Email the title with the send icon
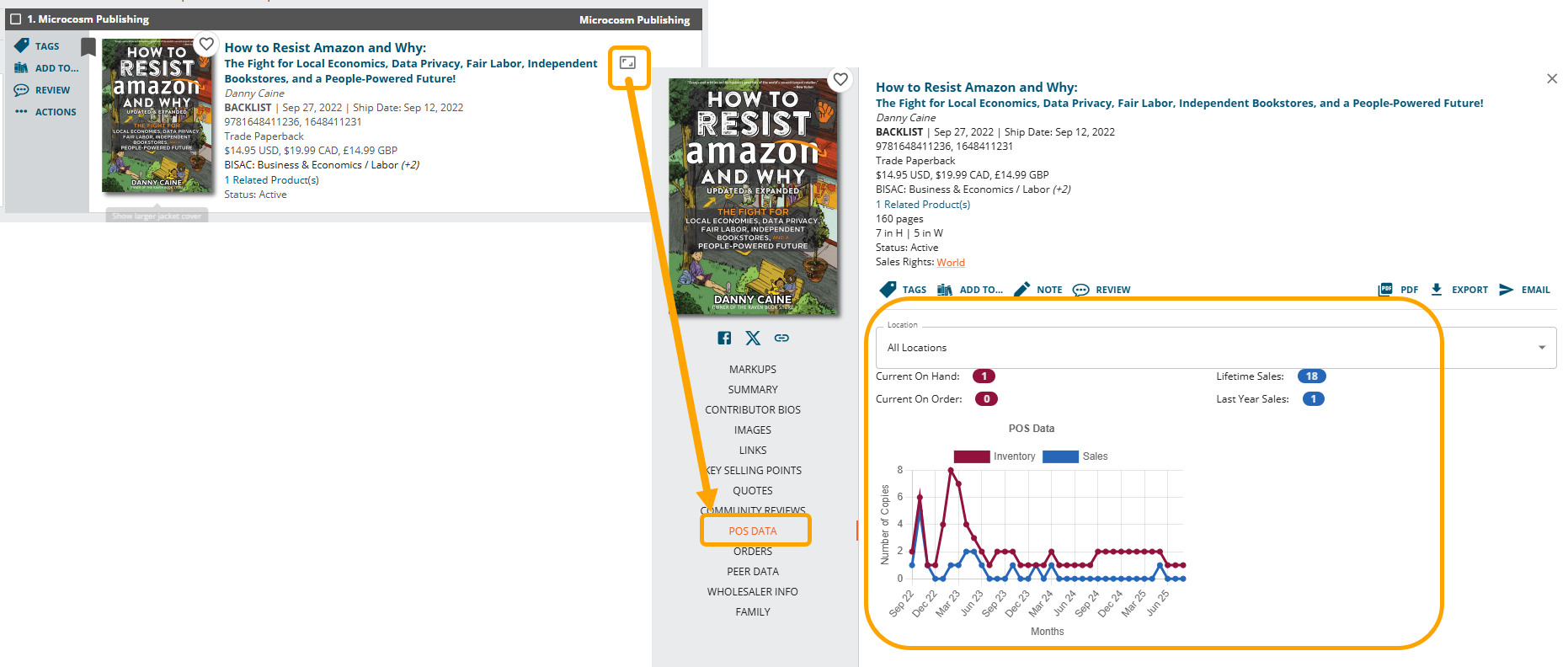 [x=1507, y=290]
